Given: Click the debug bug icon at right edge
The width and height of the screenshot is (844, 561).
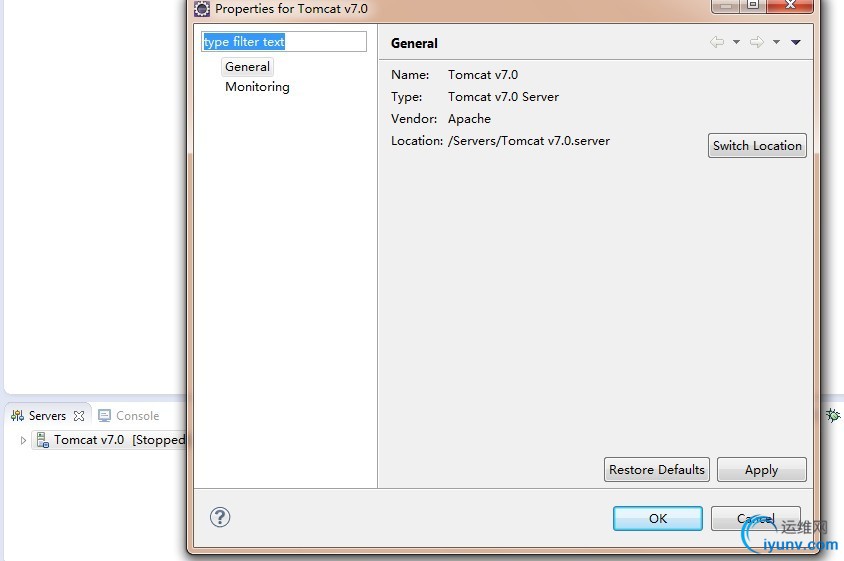Looking at the screenshot, I should point(833,415).
